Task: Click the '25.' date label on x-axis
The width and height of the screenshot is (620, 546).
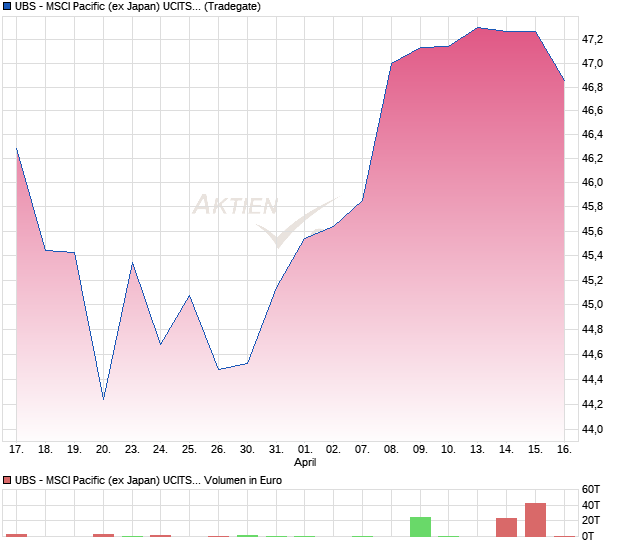Action: point(189,450)
